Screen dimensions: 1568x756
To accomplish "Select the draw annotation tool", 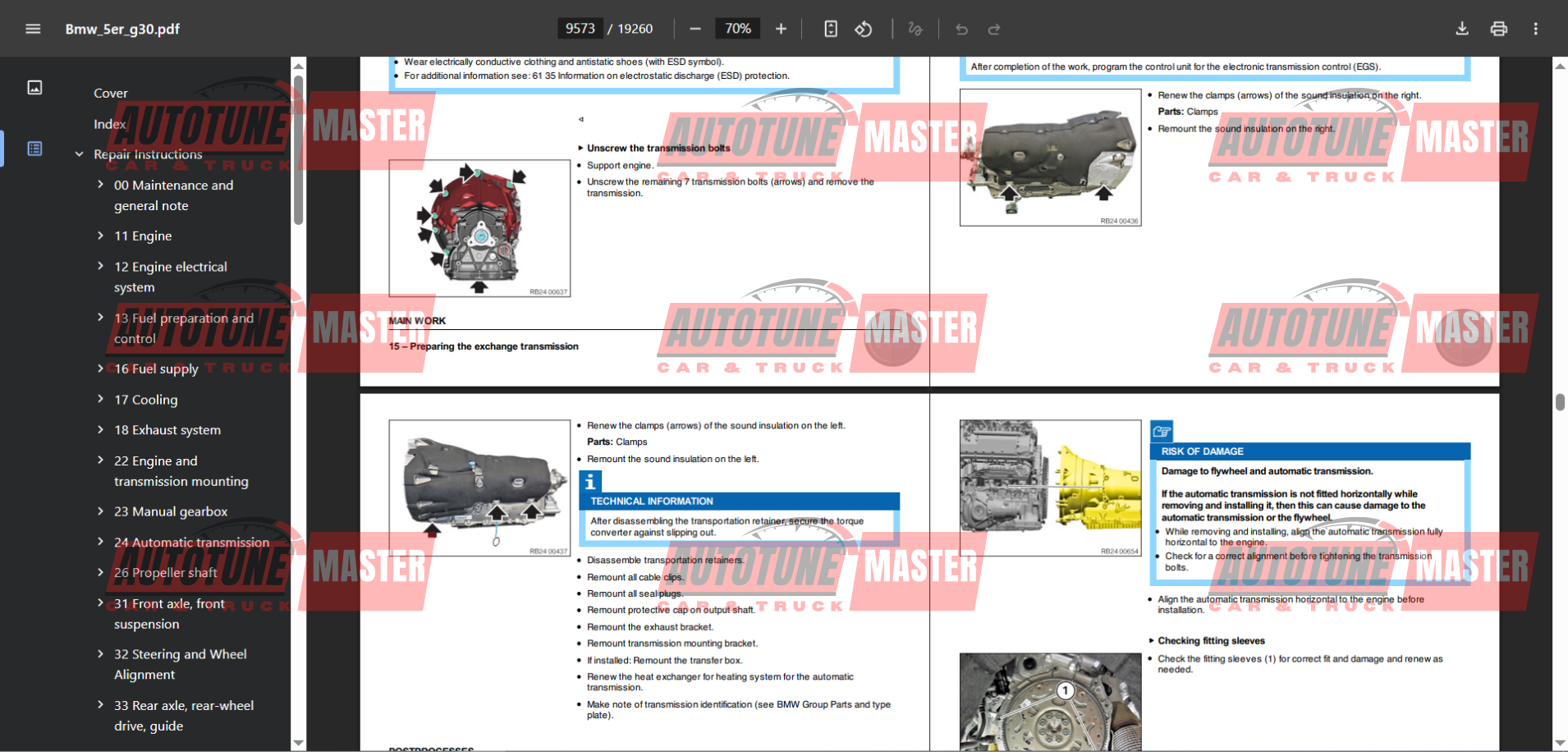I will click(915, 29).
